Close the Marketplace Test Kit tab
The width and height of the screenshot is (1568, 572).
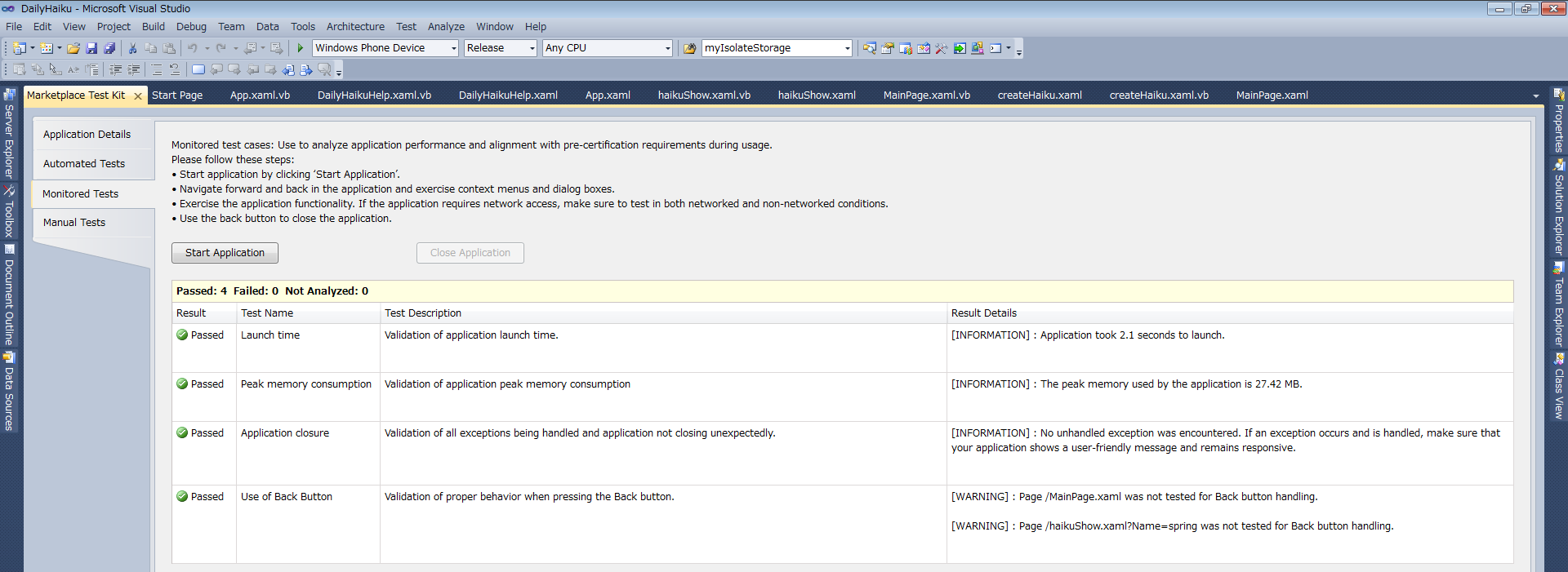[138, 96]
